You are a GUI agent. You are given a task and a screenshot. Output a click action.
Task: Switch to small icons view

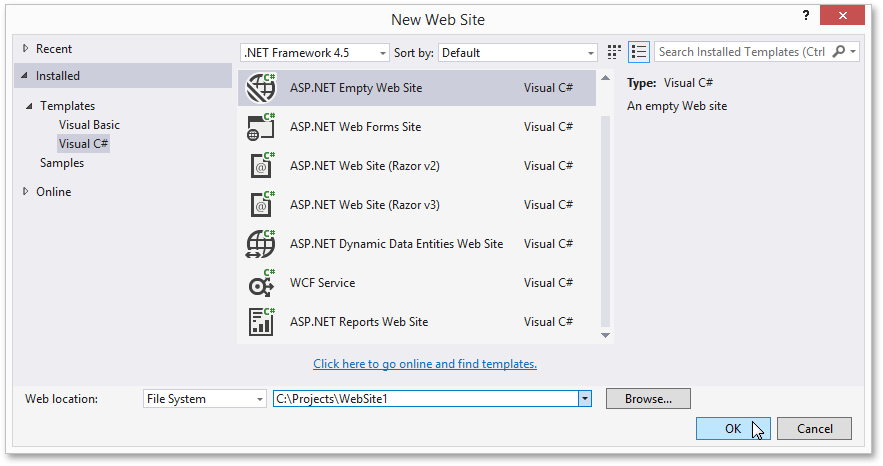tap(615, 52)
